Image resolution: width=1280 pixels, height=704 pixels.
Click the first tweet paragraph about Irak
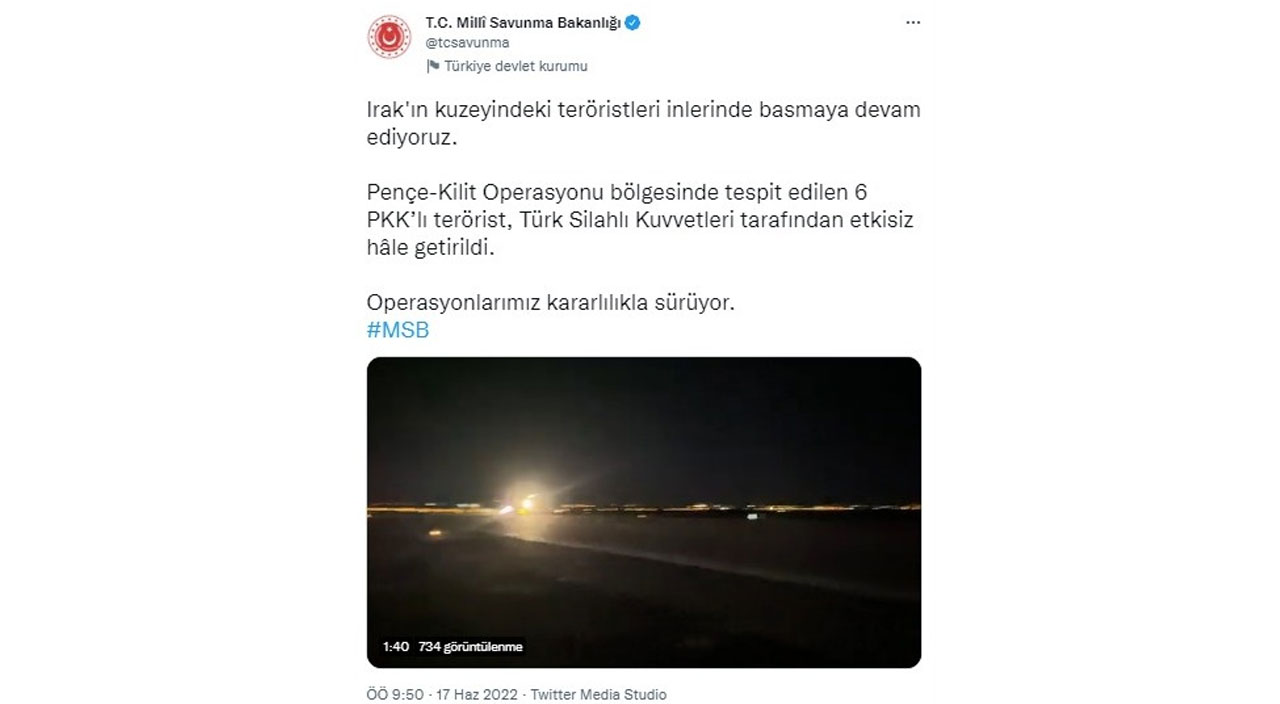pyautogui.click(x=643, y=125)
